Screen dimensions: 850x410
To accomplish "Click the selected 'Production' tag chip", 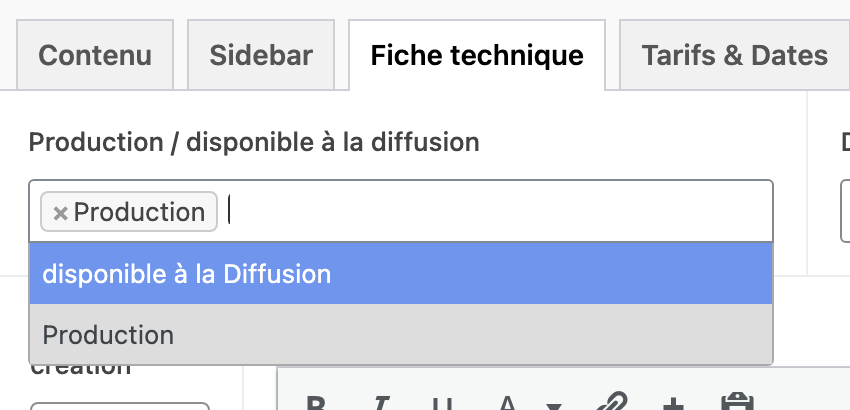I will (139, 212).
